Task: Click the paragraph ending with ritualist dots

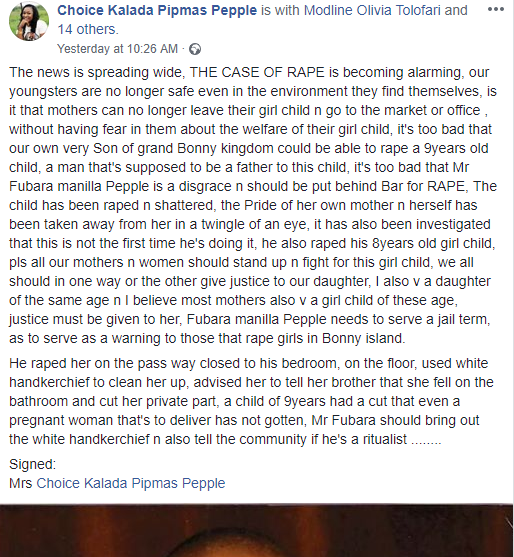Action: coord(251,401)
